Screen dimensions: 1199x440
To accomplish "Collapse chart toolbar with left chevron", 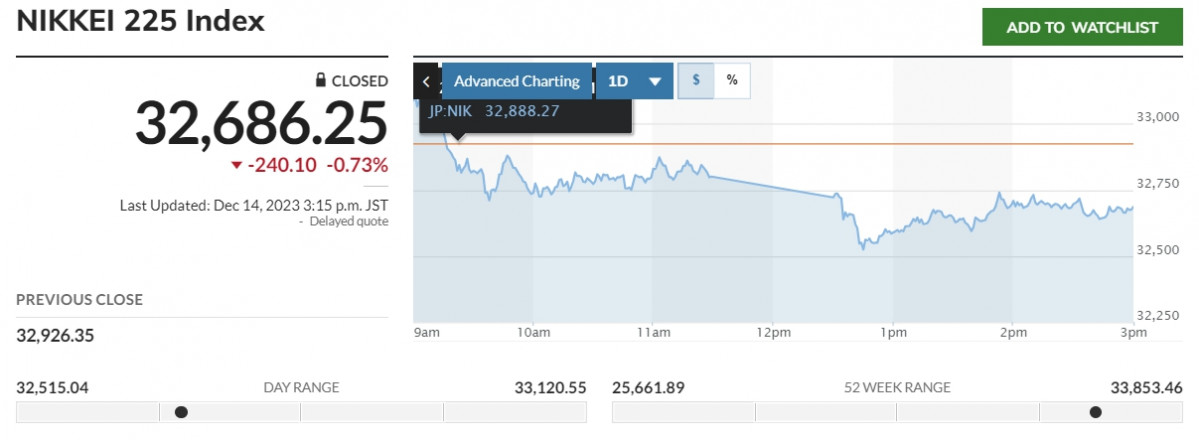I will pos(427,81).
